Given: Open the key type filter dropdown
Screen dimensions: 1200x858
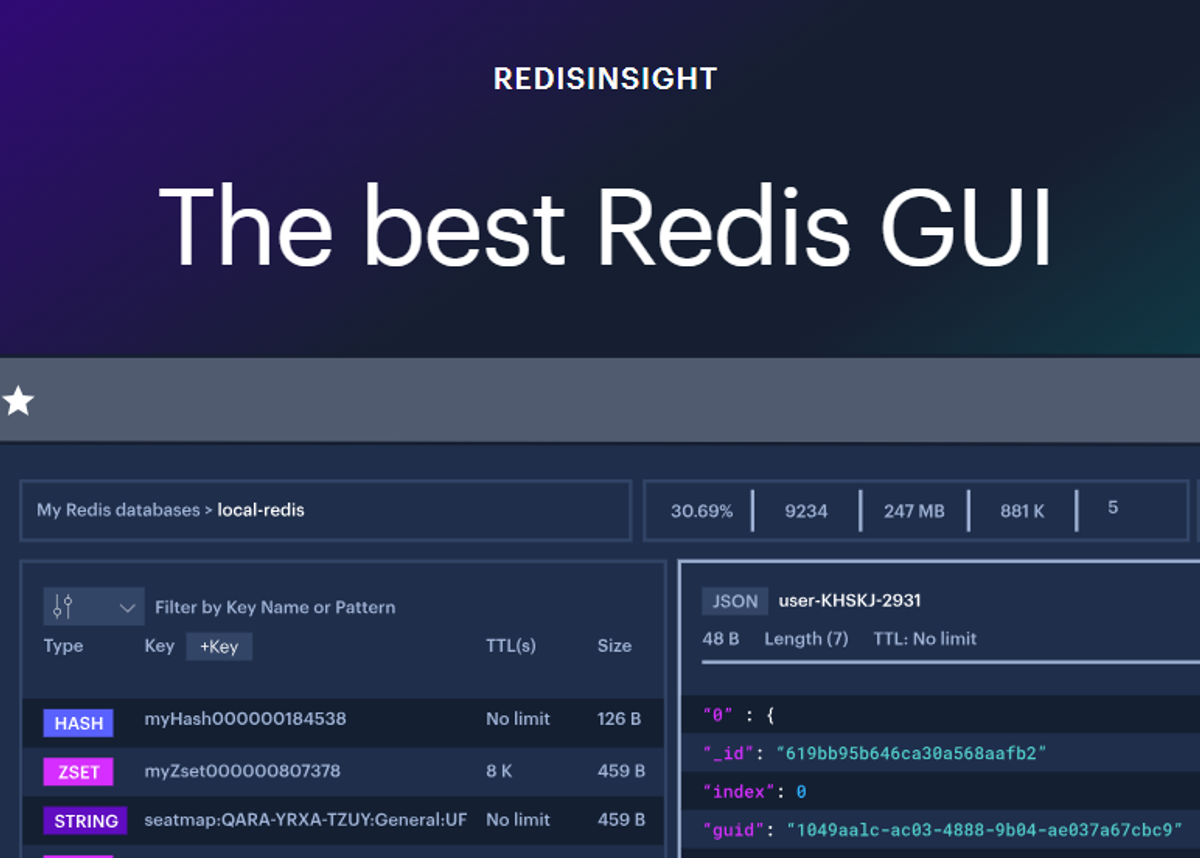Looking at the screenshot, I should point(126,607).
